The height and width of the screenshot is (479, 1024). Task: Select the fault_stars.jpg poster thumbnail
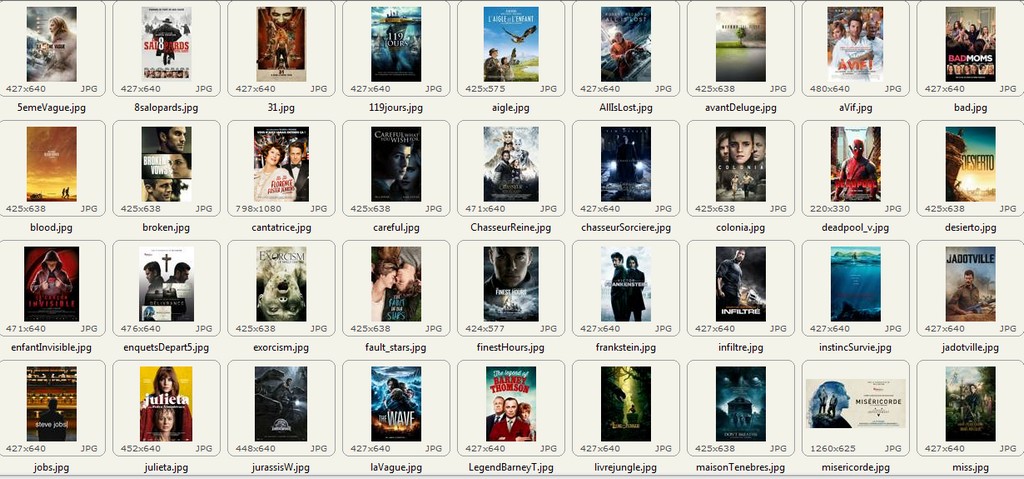396,284
